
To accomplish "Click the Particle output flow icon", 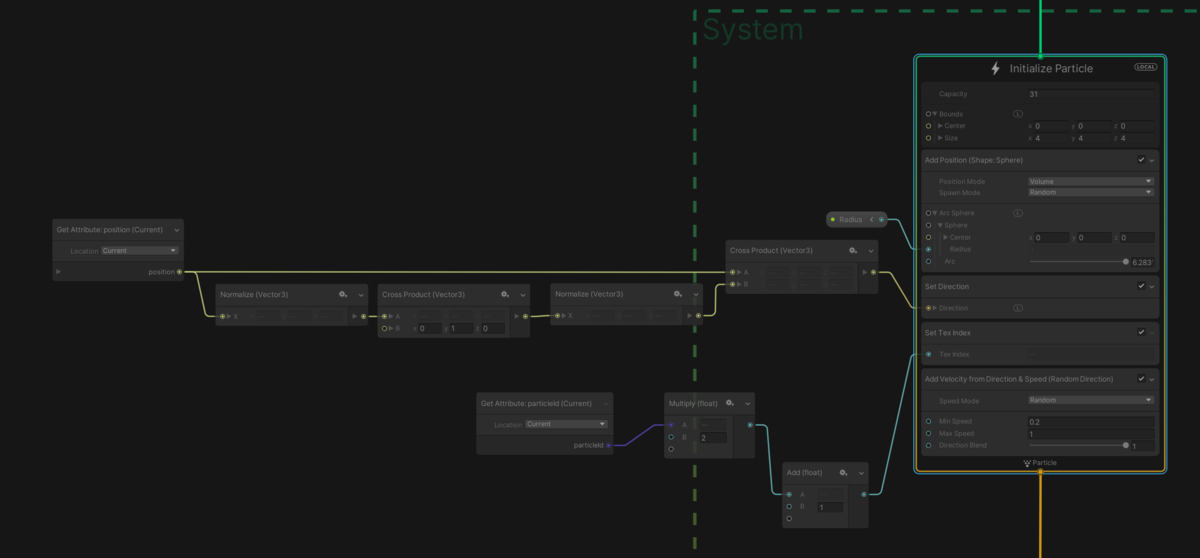I will tap(1028, 463).
